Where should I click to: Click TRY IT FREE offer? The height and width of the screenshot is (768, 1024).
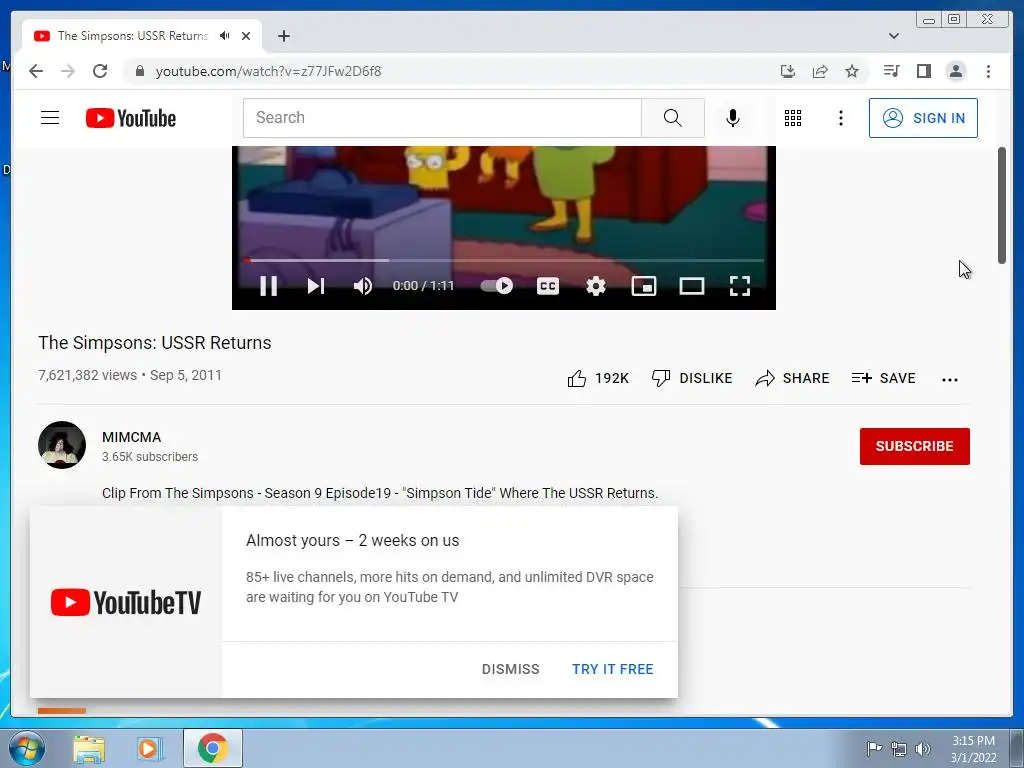[x=613, y=669]
